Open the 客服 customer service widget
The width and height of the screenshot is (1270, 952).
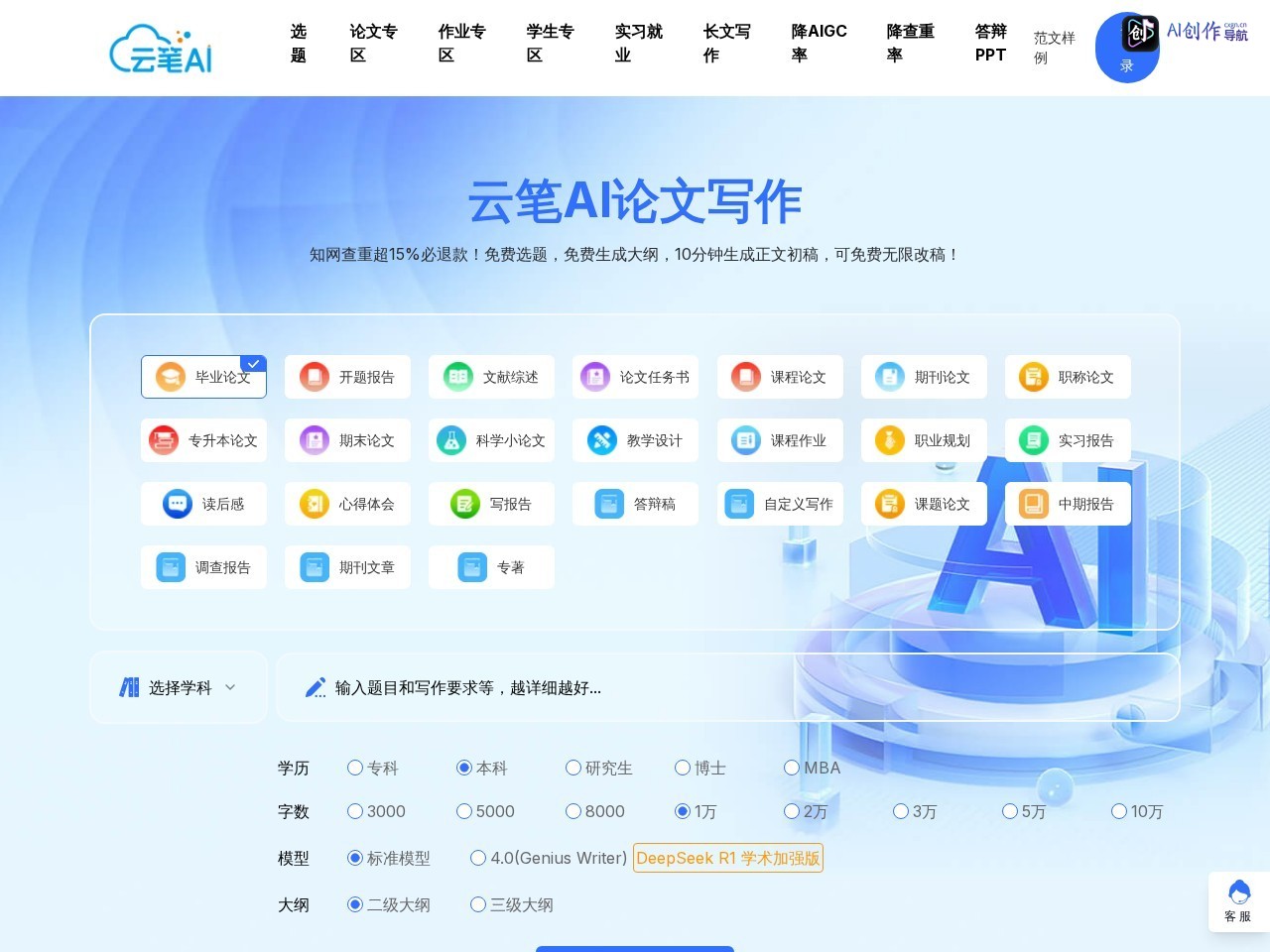(x=1238, y=901)
